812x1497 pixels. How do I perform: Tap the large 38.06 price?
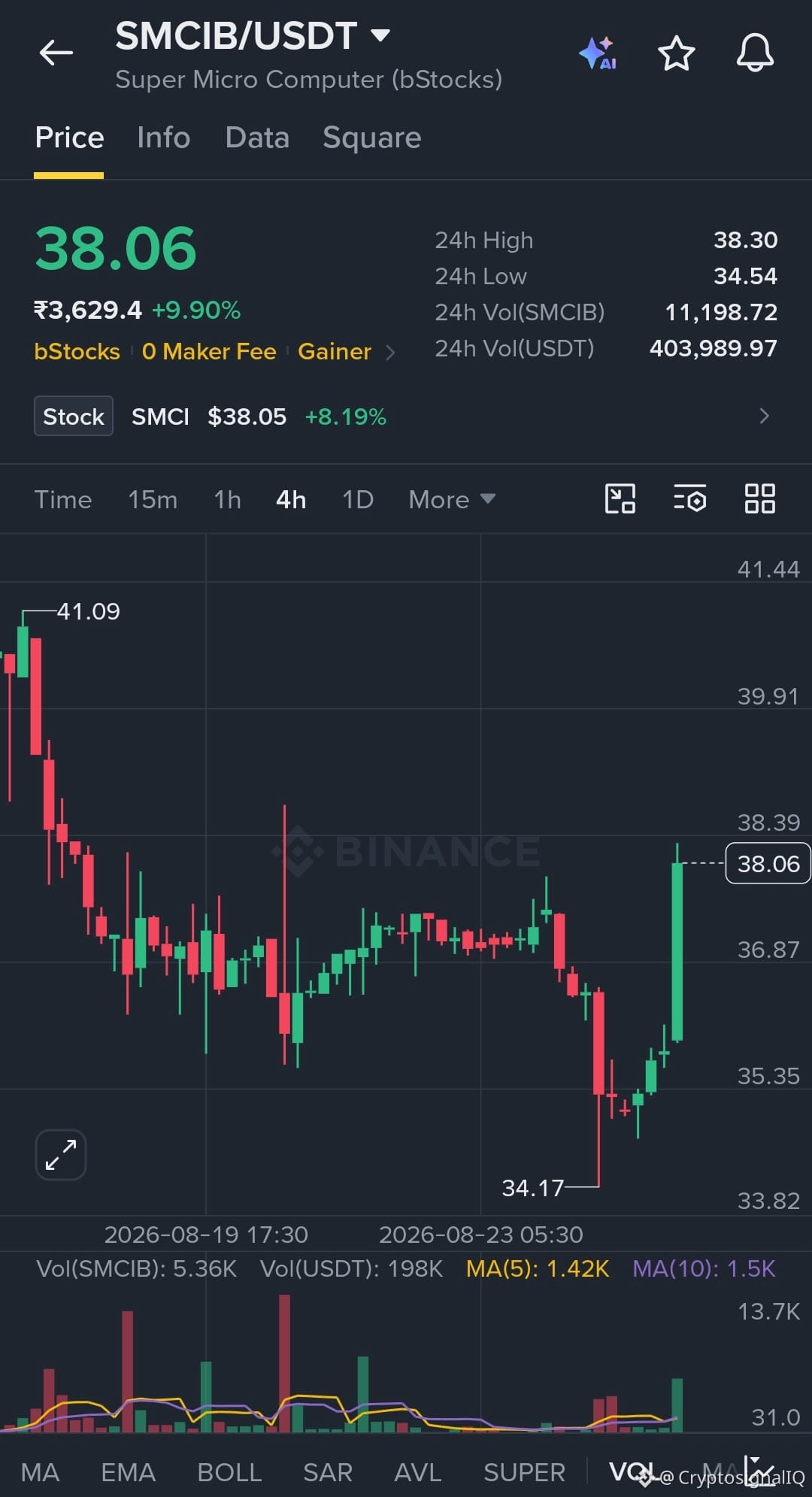(x=116, y=249)
